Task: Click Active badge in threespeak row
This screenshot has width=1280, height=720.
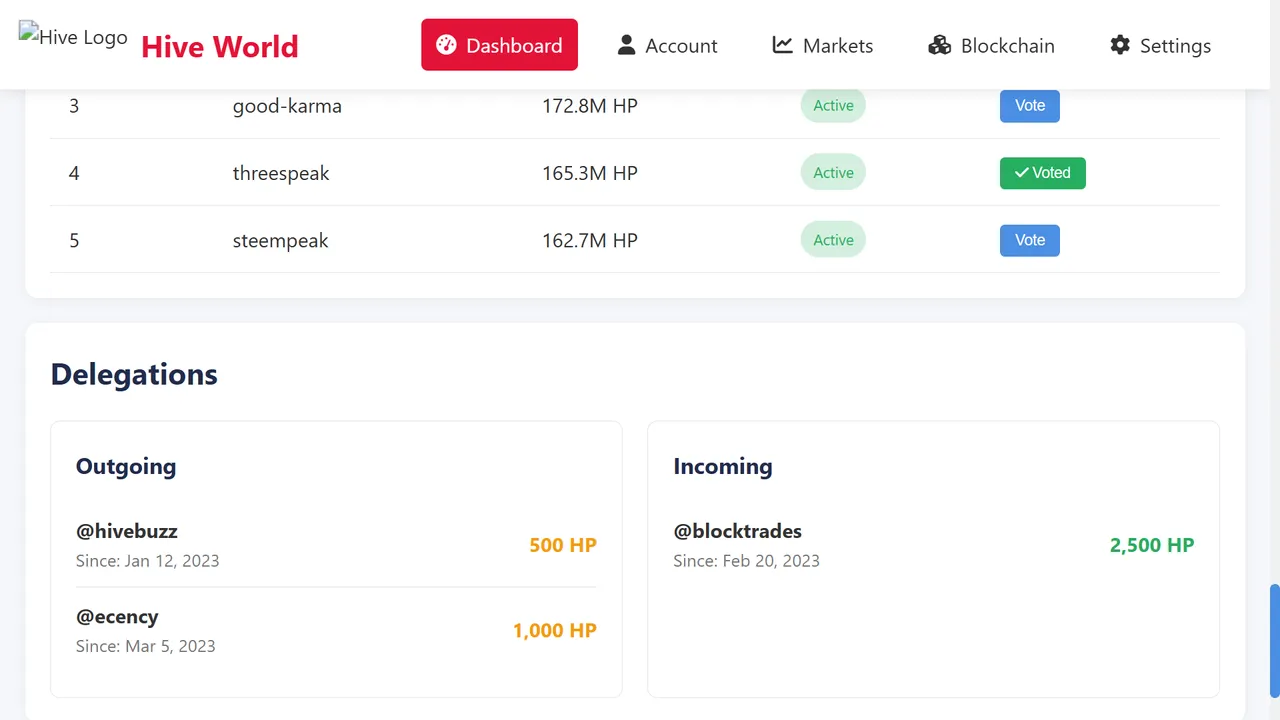Action: pos(833,173)
